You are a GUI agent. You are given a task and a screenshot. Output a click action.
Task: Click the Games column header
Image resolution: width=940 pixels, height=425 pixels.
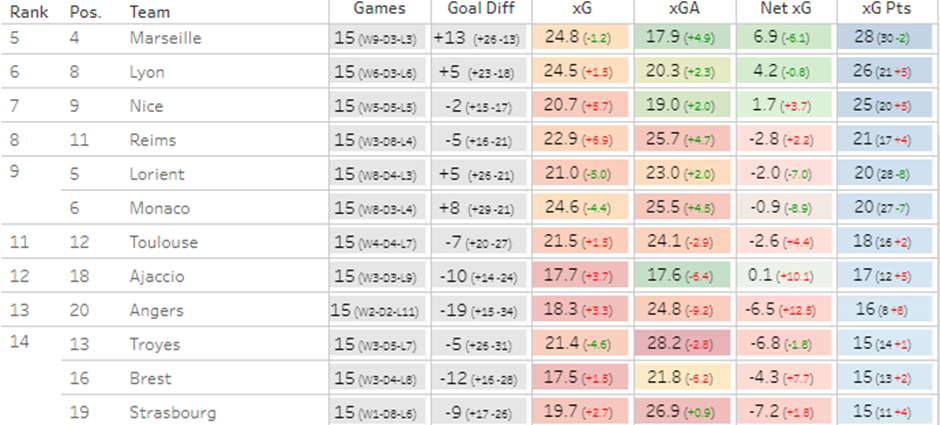pos(380,9)
